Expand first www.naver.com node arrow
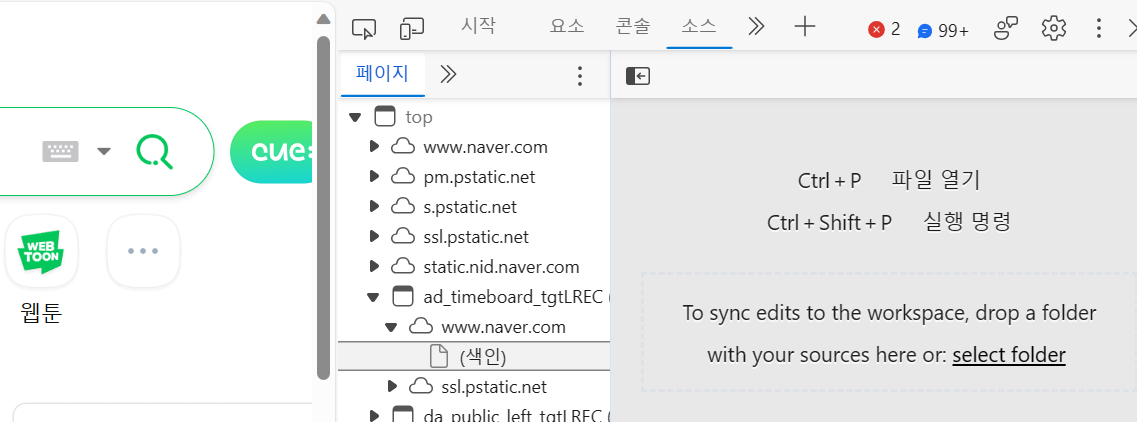1137x422 pixels. coord(374,147)
